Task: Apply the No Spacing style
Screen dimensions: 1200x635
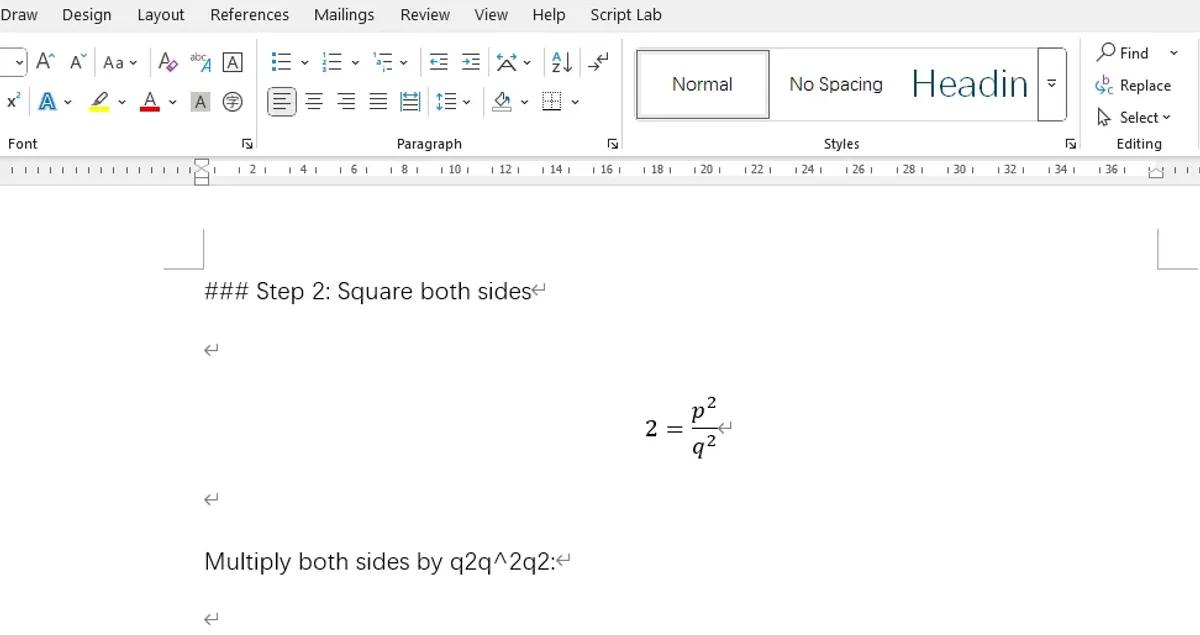Action: [835, 84]
